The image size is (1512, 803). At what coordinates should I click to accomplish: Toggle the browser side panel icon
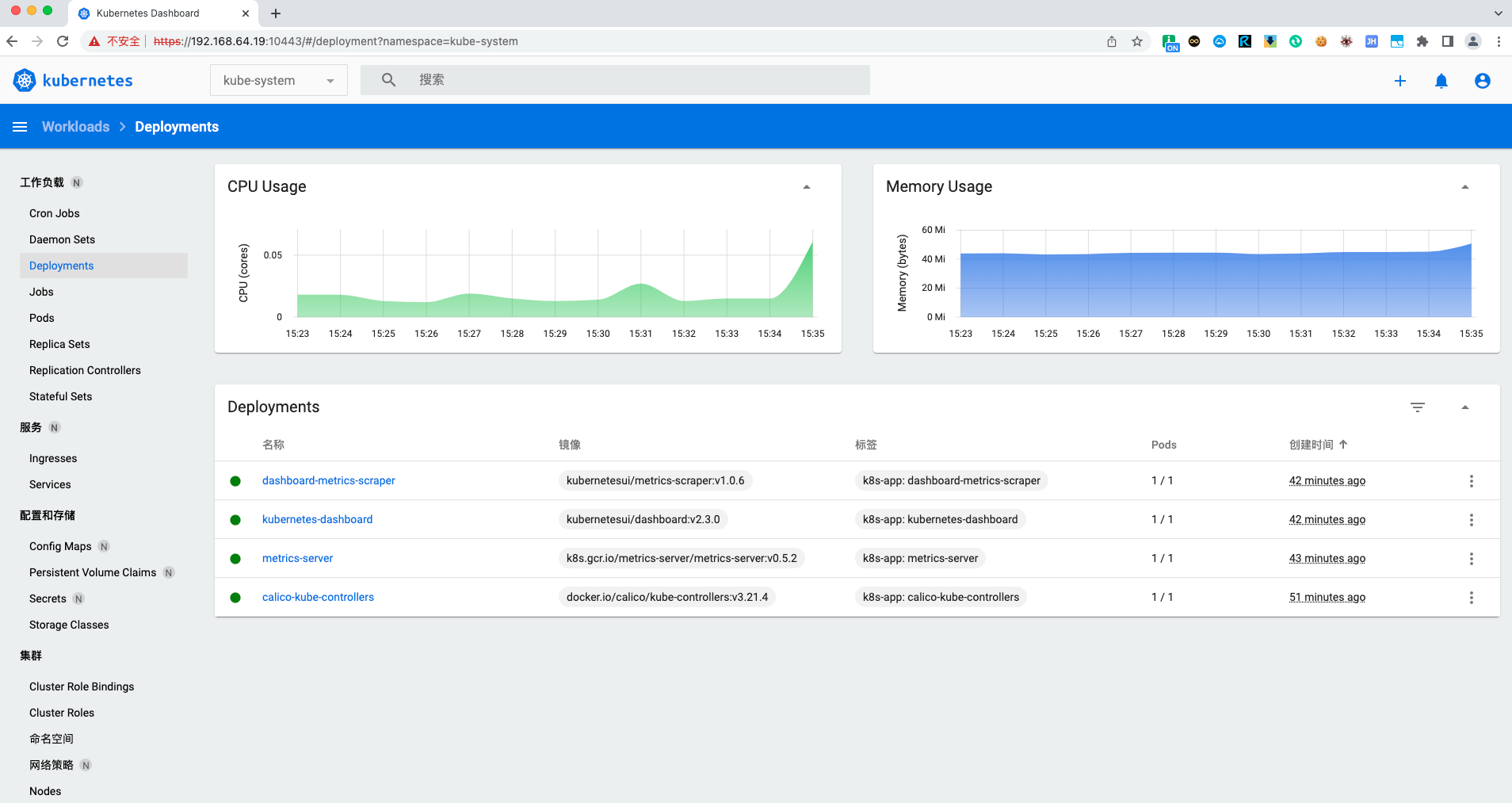pyautogui.click(x=1448, y=41)
